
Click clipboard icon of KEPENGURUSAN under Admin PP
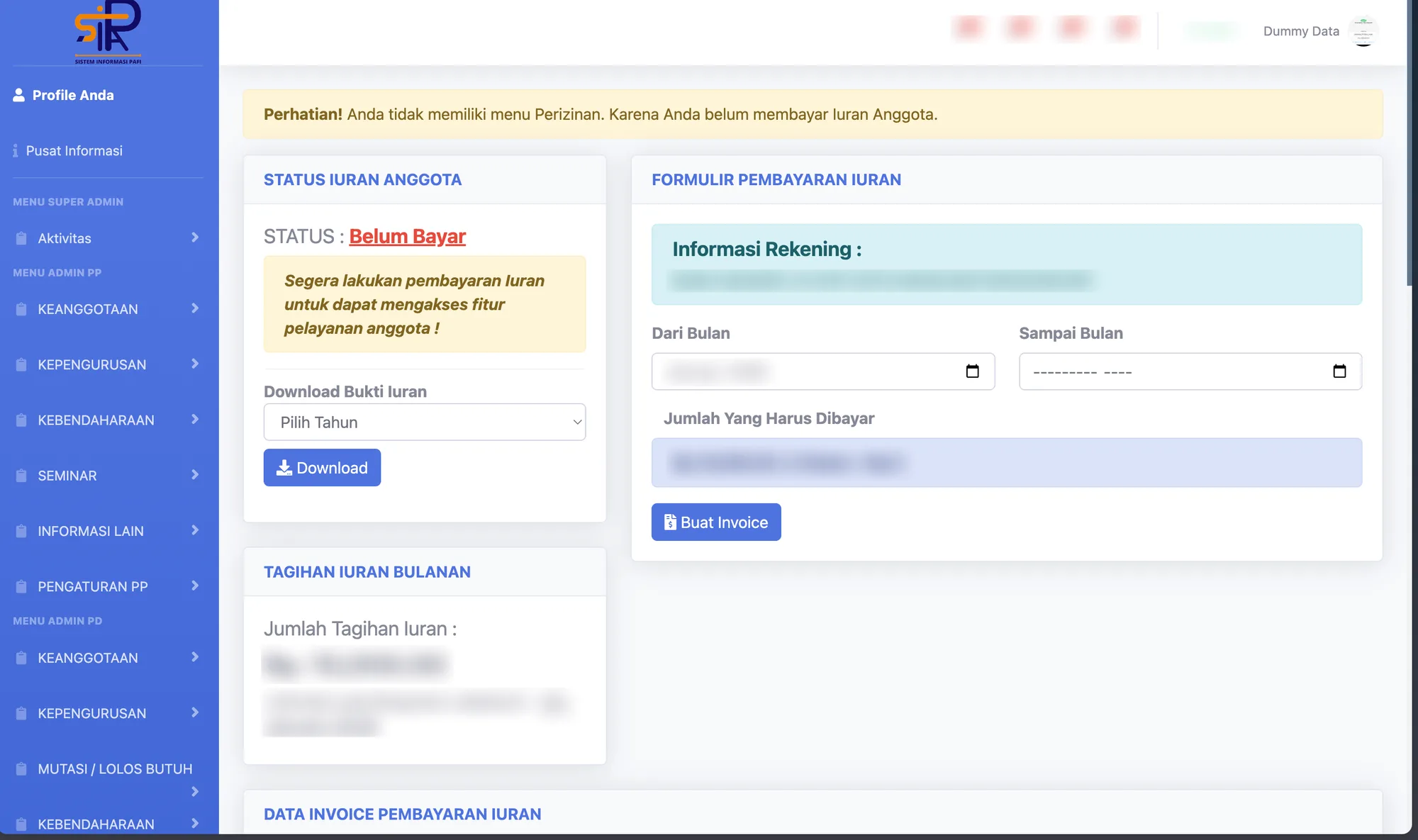21,364
